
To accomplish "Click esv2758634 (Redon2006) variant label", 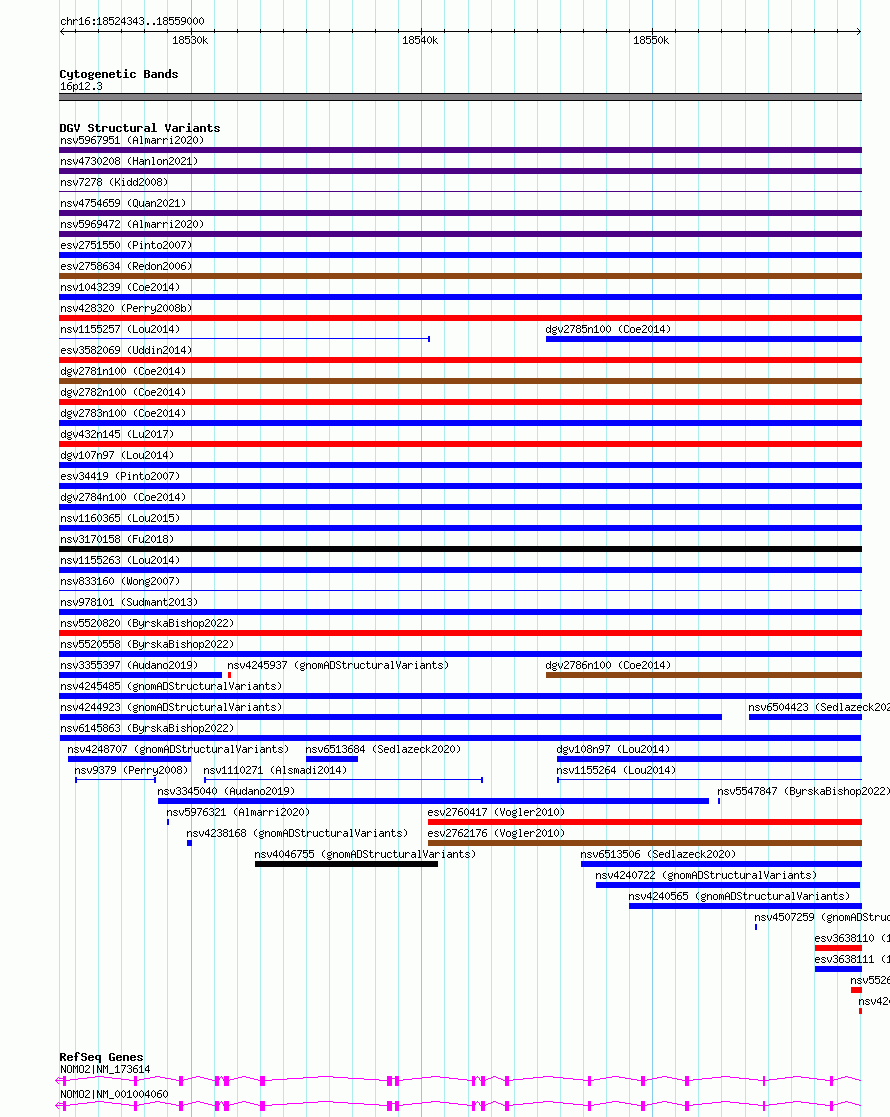I will [x=126, y=266].
